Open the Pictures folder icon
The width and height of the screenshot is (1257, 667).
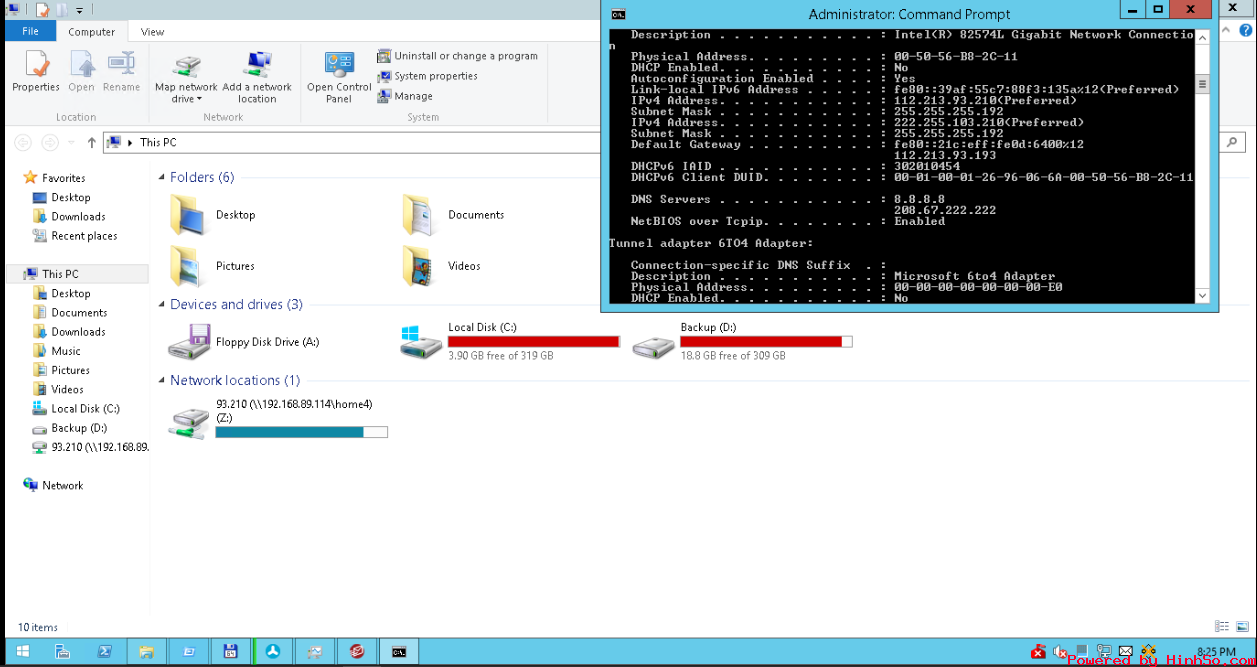point(189,266)
